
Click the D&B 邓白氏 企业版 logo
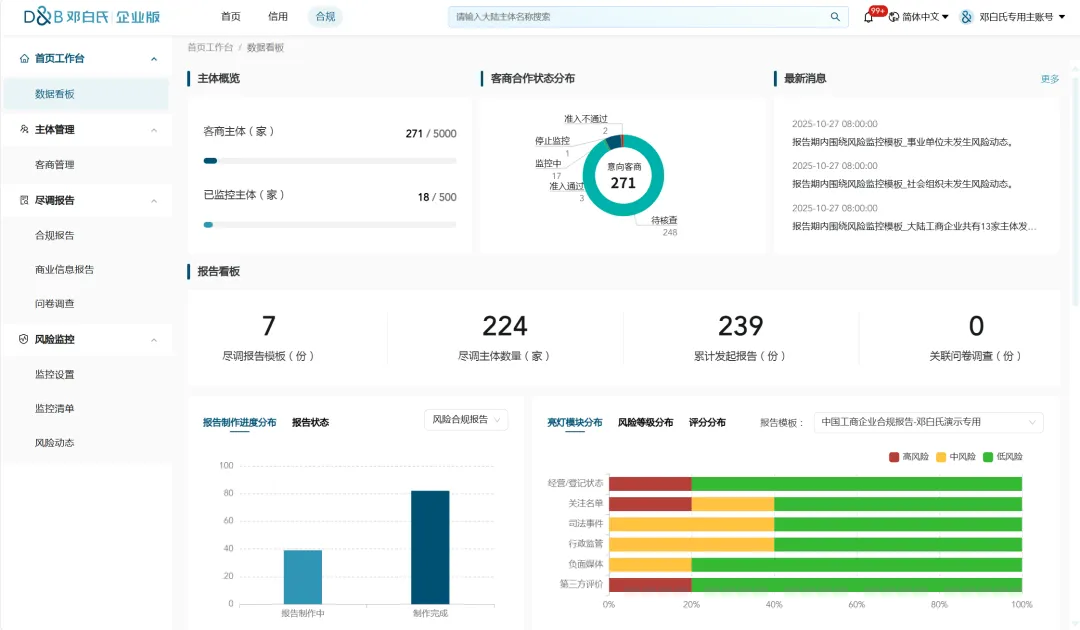pos(92,17)
